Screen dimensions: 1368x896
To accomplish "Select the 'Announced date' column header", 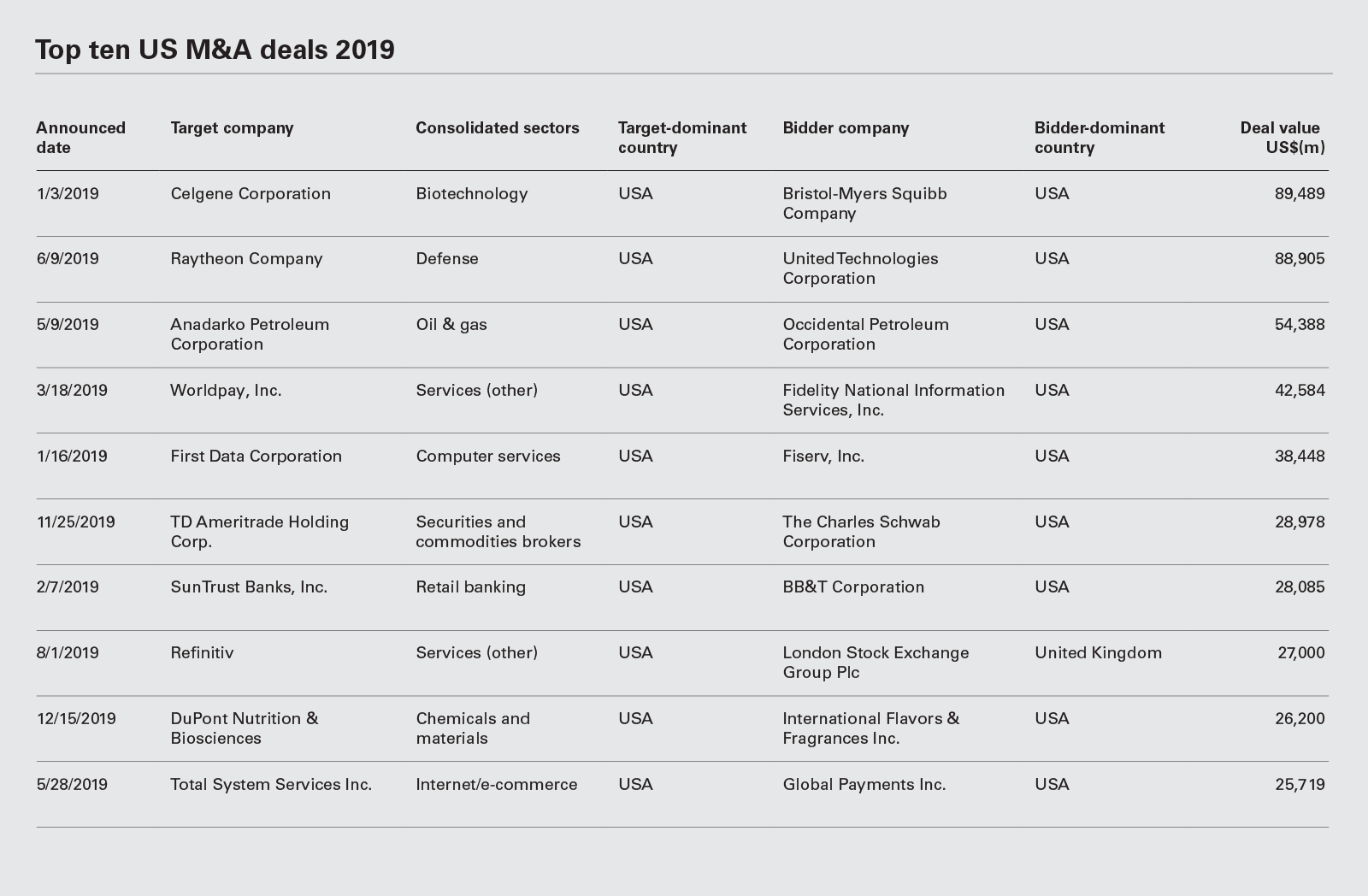I will [80, 138].
